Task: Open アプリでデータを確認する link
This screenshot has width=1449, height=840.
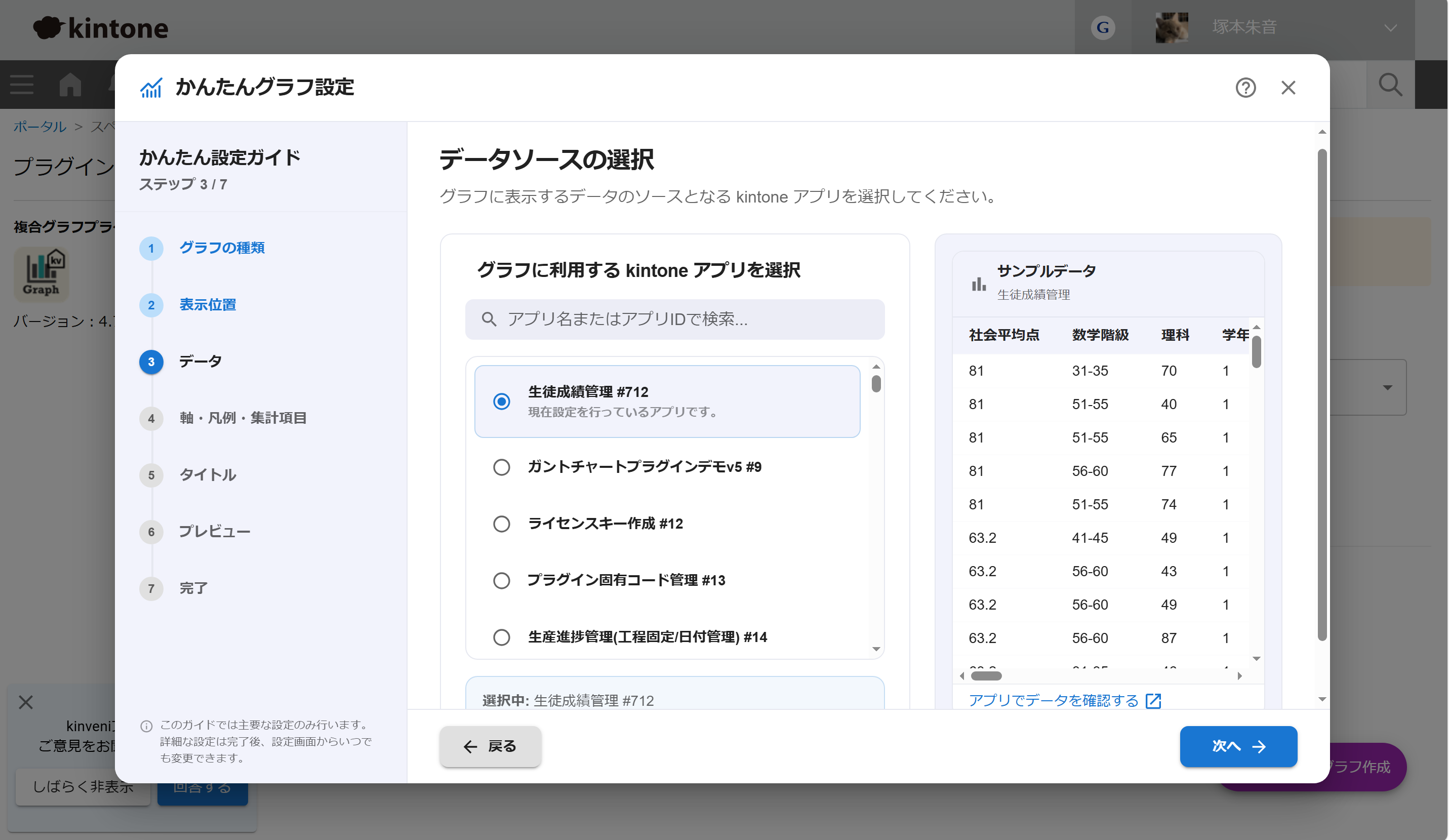Action: click(x=1054, y=701)
